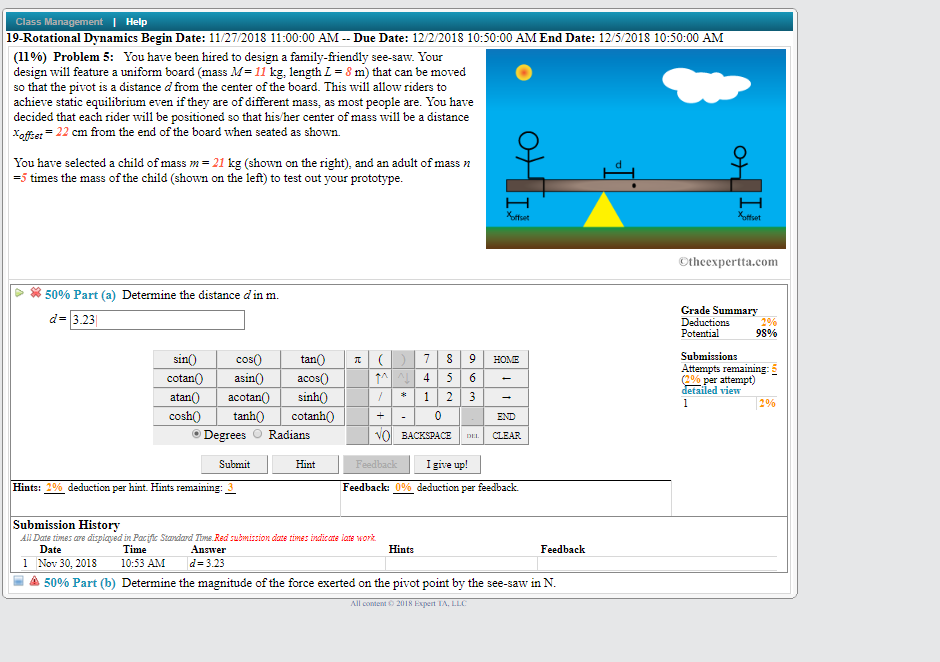Open the Help menu
Viewport: 940px width, 662px height.
(x=136, y=21)
